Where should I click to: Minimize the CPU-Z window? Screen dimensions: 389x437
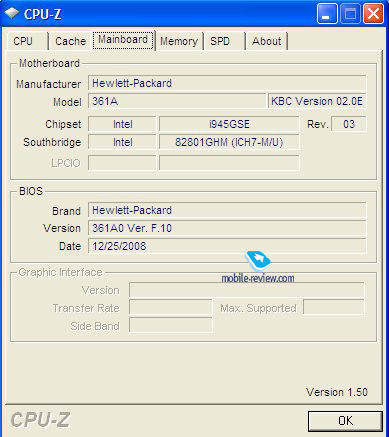(327, 14)
